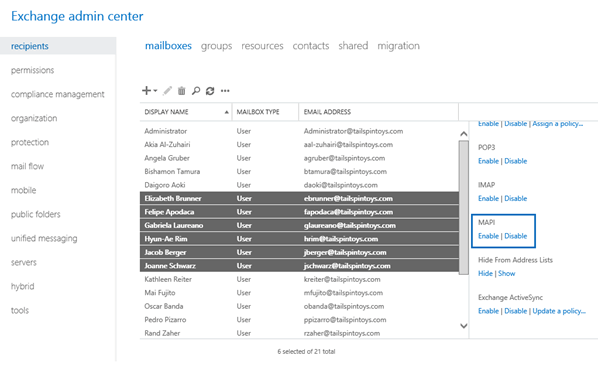Open the organization section
The width and height of the screenshot is (598, 369).
(x=34, y=118)
